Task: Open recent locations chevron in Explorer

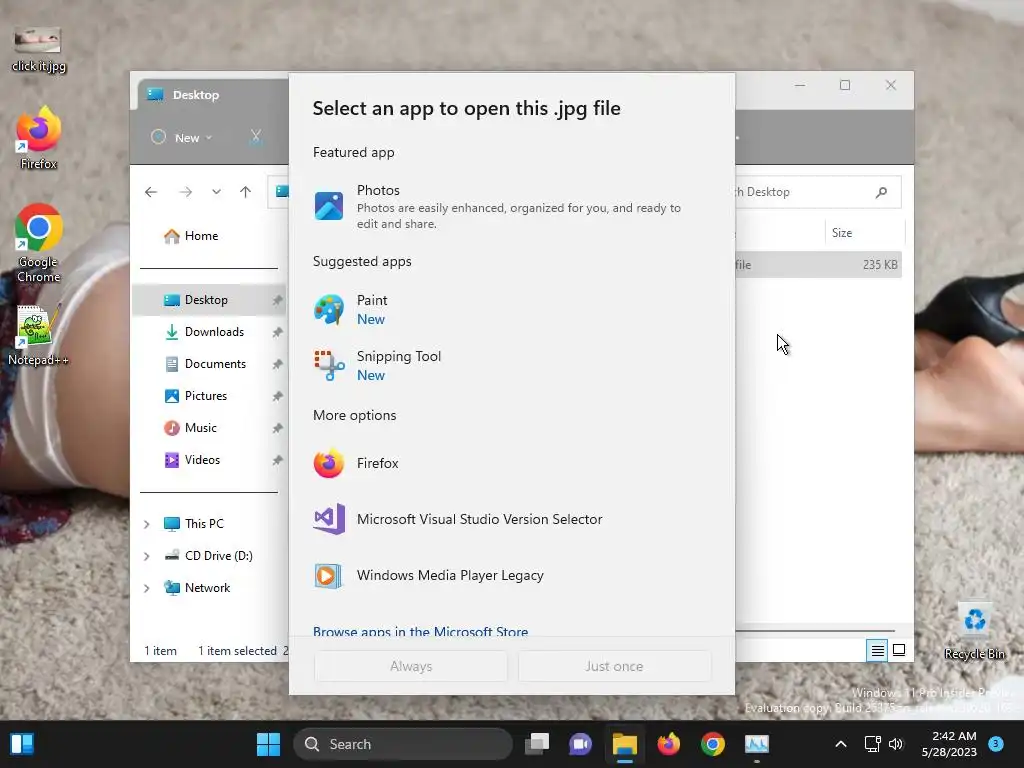Action: (216, 192)
